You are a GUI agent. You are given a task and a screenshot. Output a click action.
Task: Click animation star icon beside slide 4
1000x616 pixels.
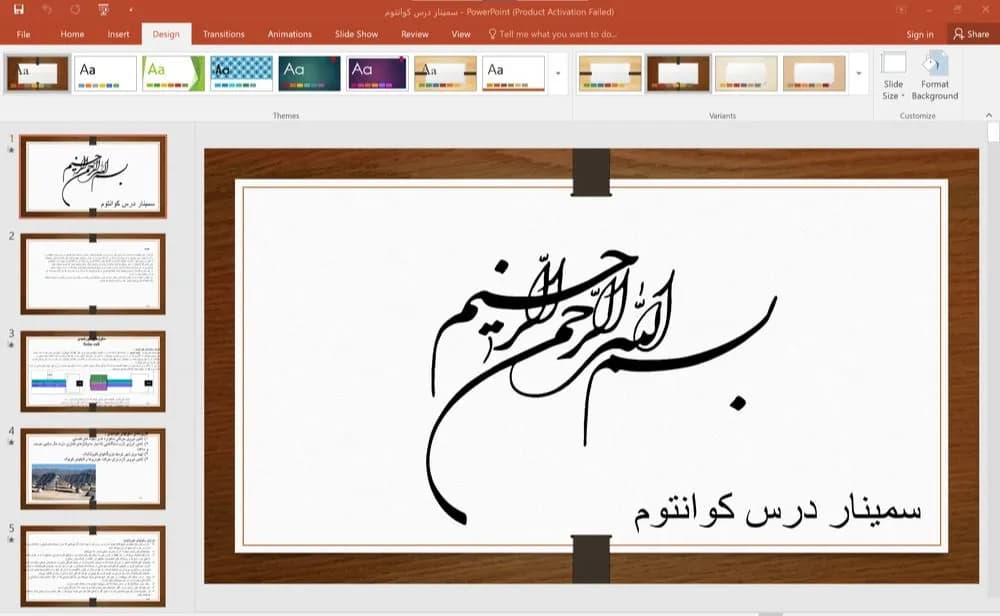[11, 443]
